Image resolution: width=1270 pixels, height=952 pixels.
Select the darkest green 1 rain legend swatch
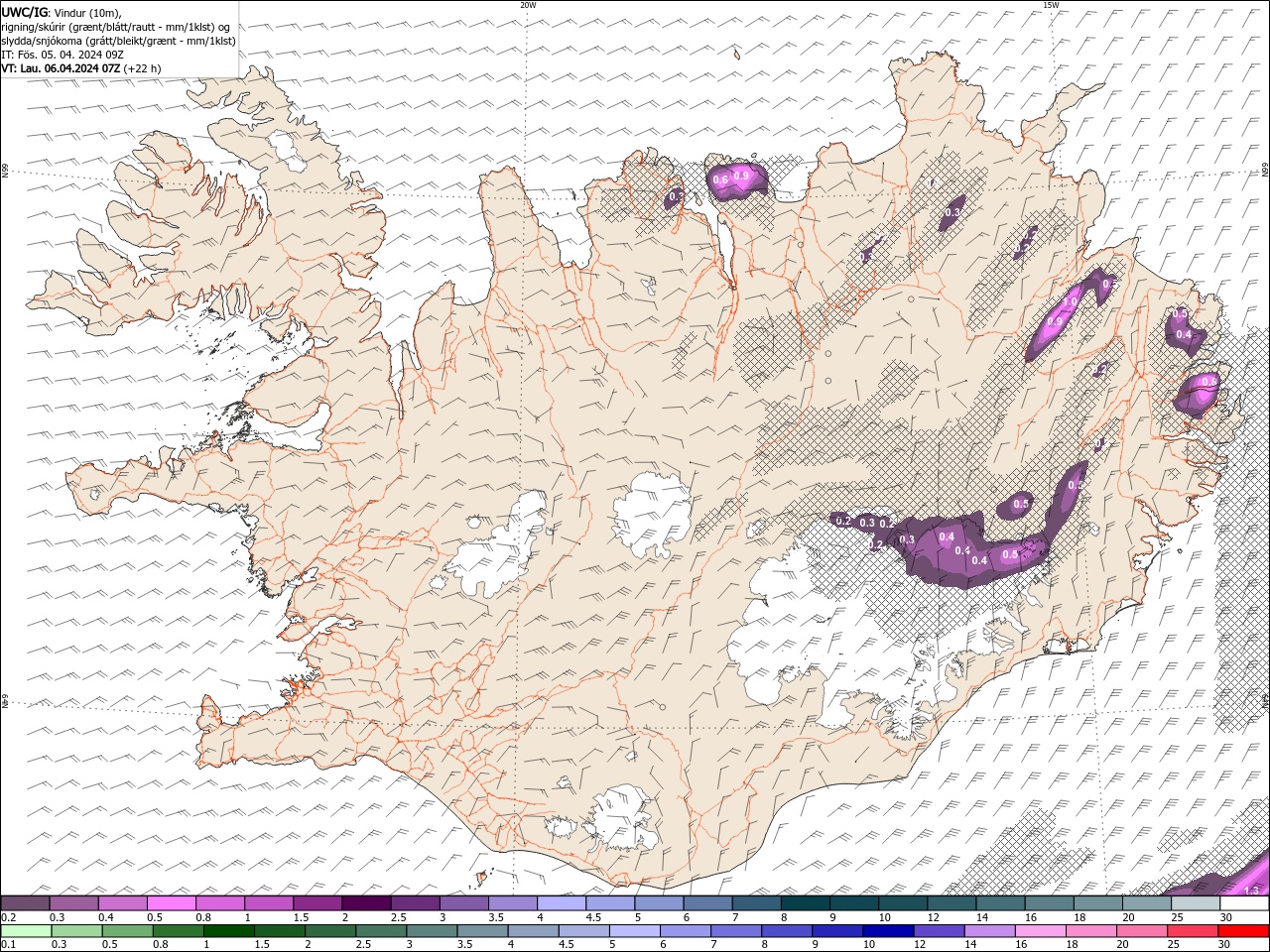coord(229,931)
